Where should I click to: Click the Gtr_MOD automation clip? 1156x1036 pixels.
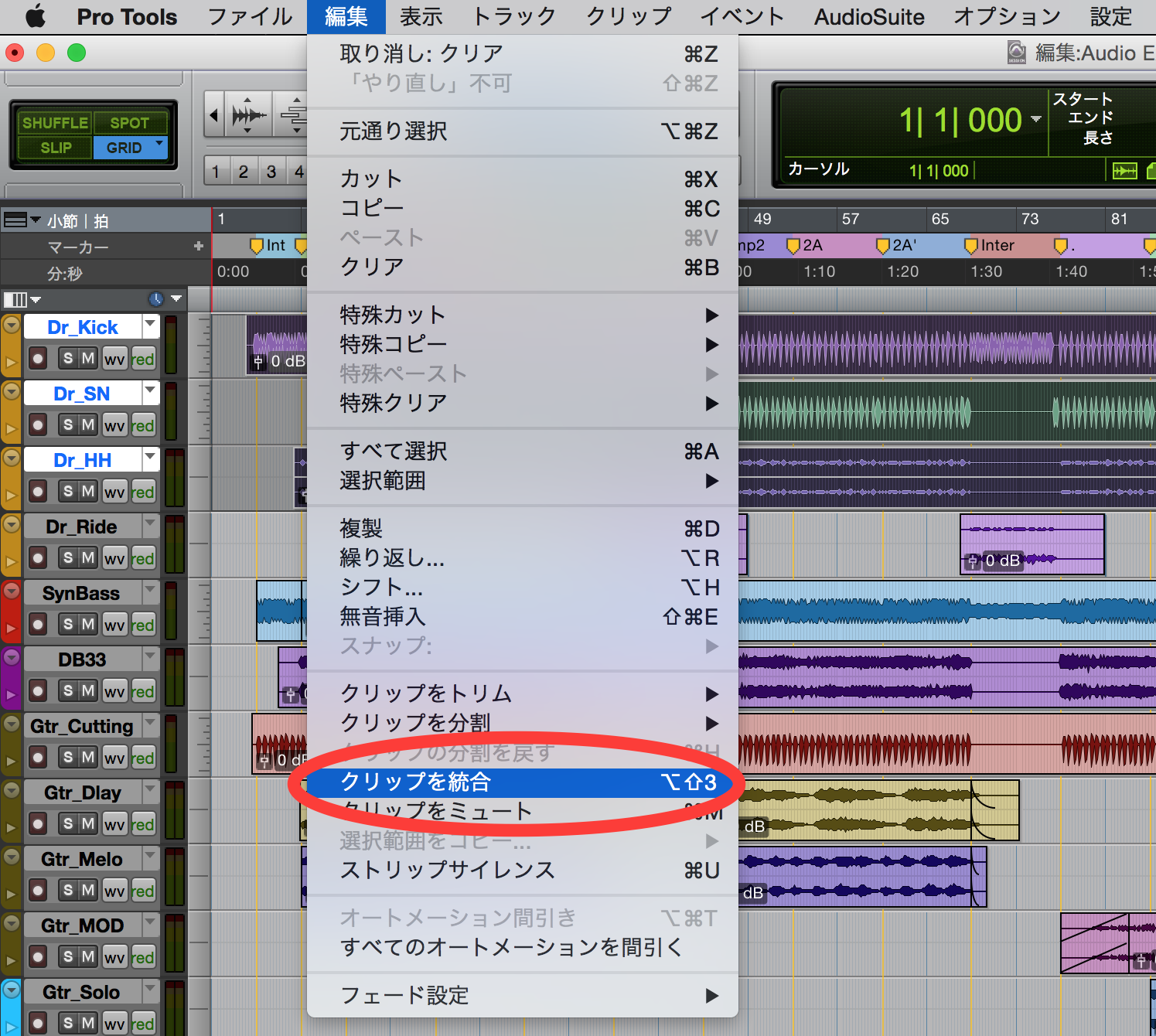(x=1108, y=943)
